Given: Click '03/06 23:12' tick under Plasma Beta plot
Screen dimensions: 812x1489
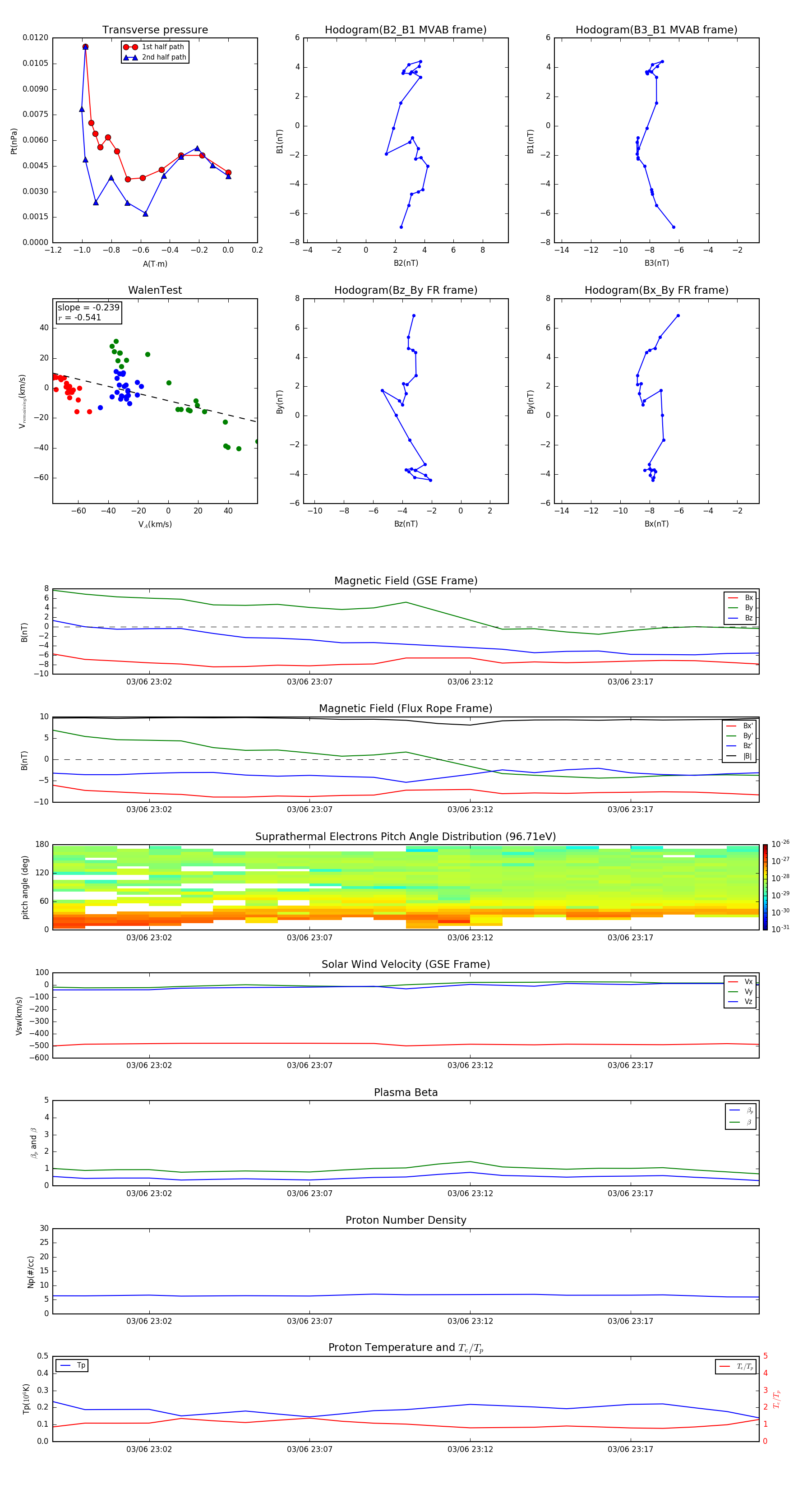Looking at the screenshot, I should (470, 1193).
